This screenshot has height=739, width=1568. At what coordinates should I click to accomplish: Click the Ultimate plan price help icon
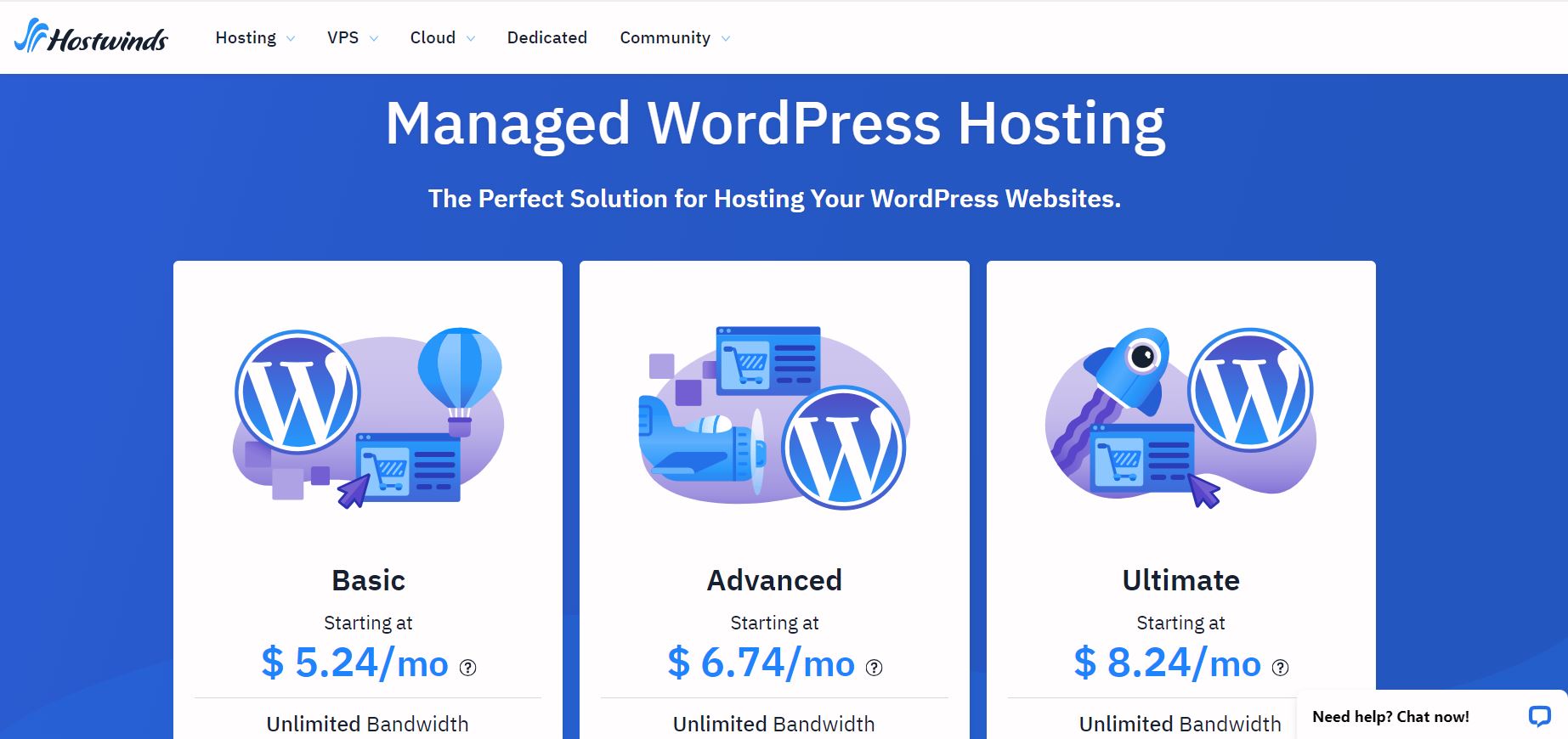(x=1280, y=668)
